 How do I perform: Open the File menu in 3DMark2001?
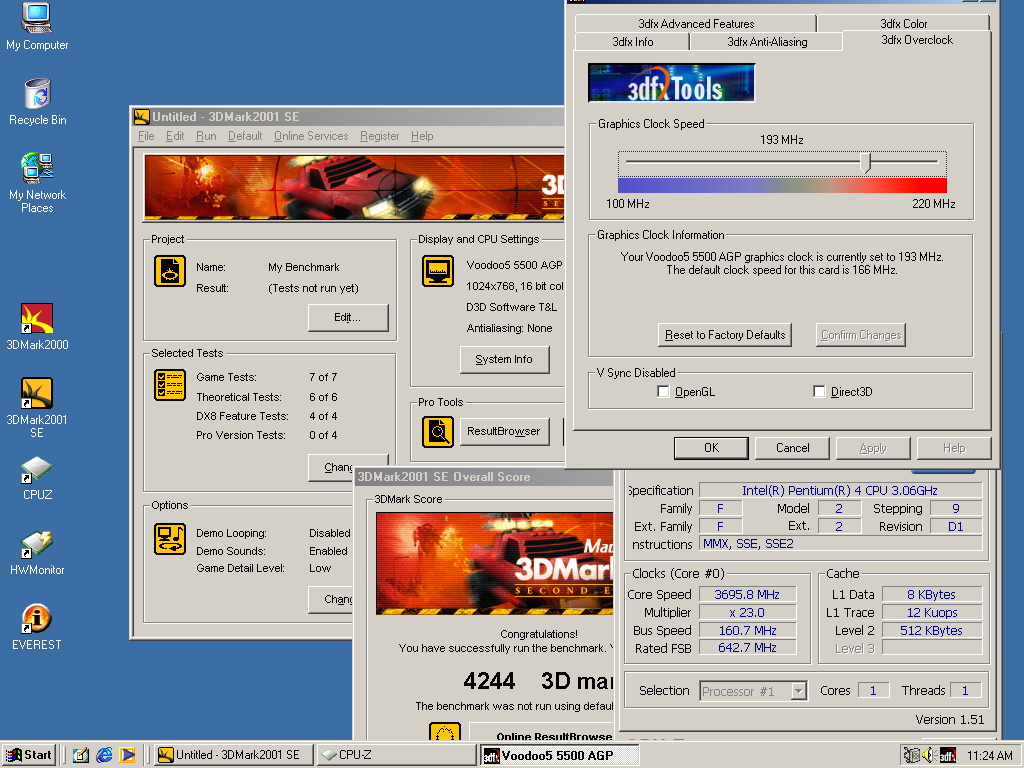146,136
